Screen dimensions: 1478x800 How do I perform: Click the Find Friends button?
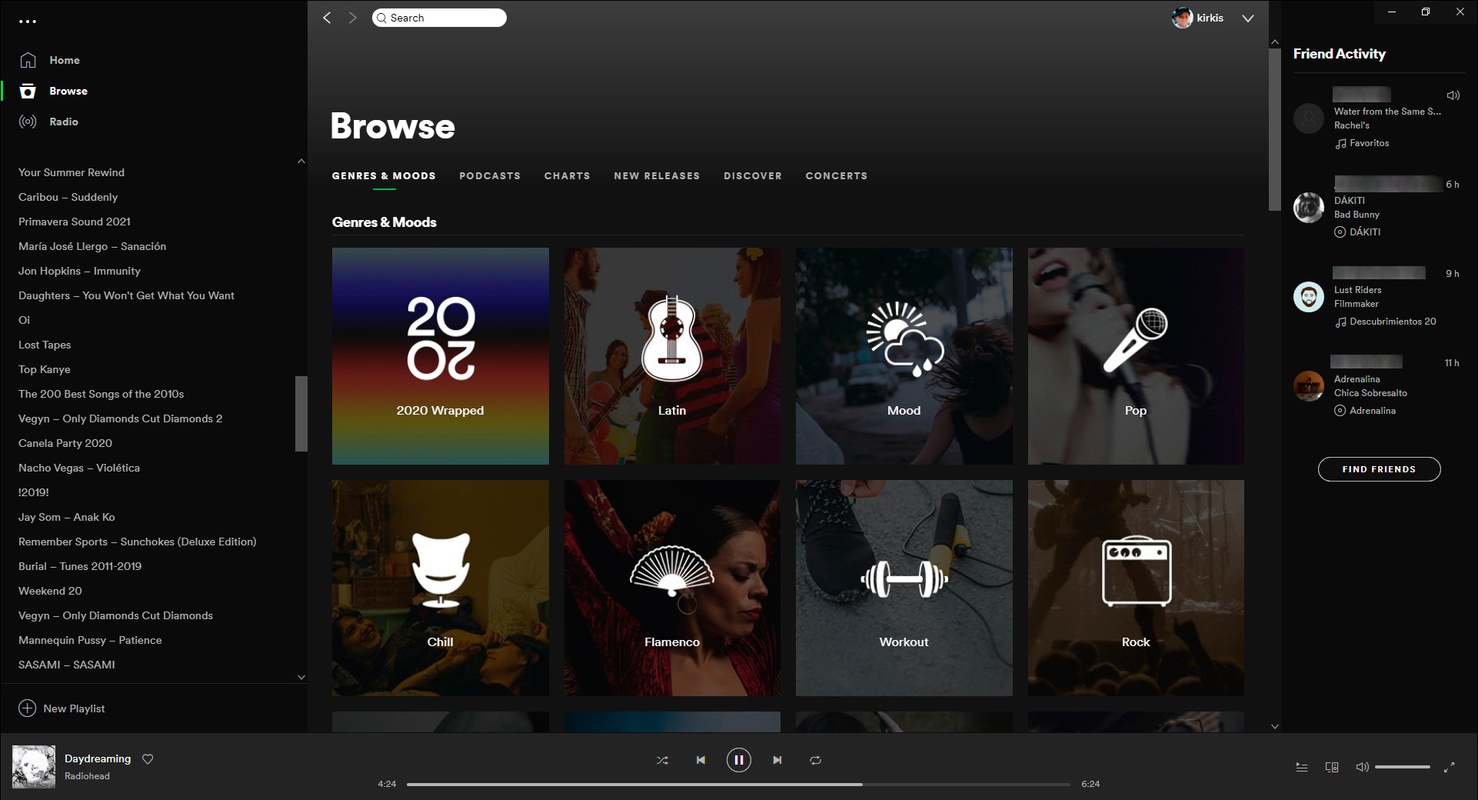click(x=1379, y=469)
